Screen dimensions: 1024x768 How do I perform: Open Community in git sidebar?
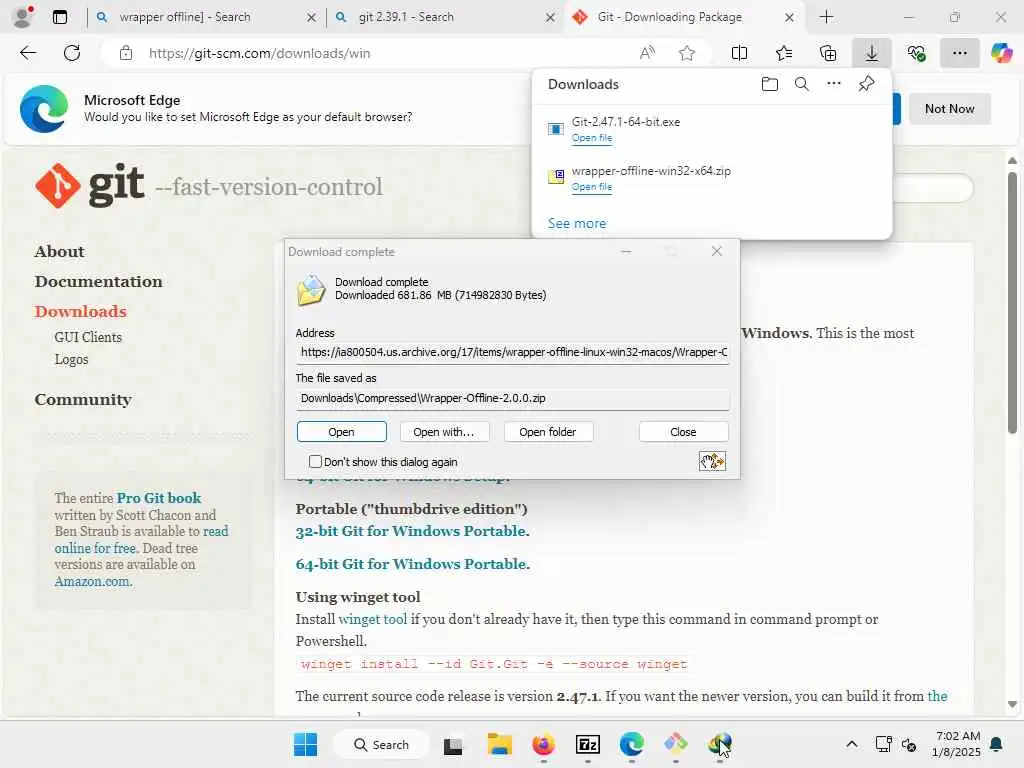point(83,399)
